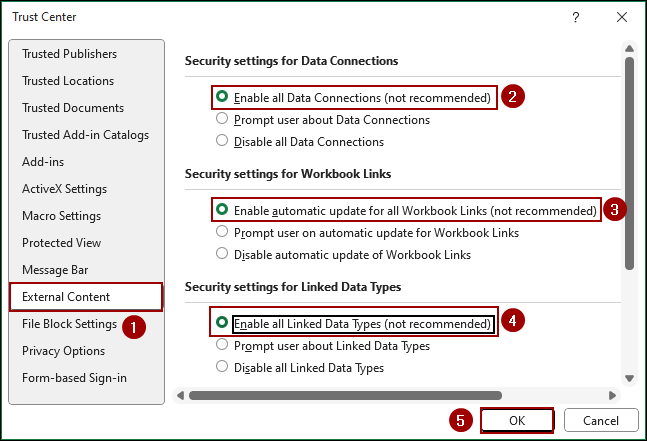This screenshot has width=647, height=441.
Task: Select Enable all Data Connections option
Action: pyautogui.click(x=222, y=98)
